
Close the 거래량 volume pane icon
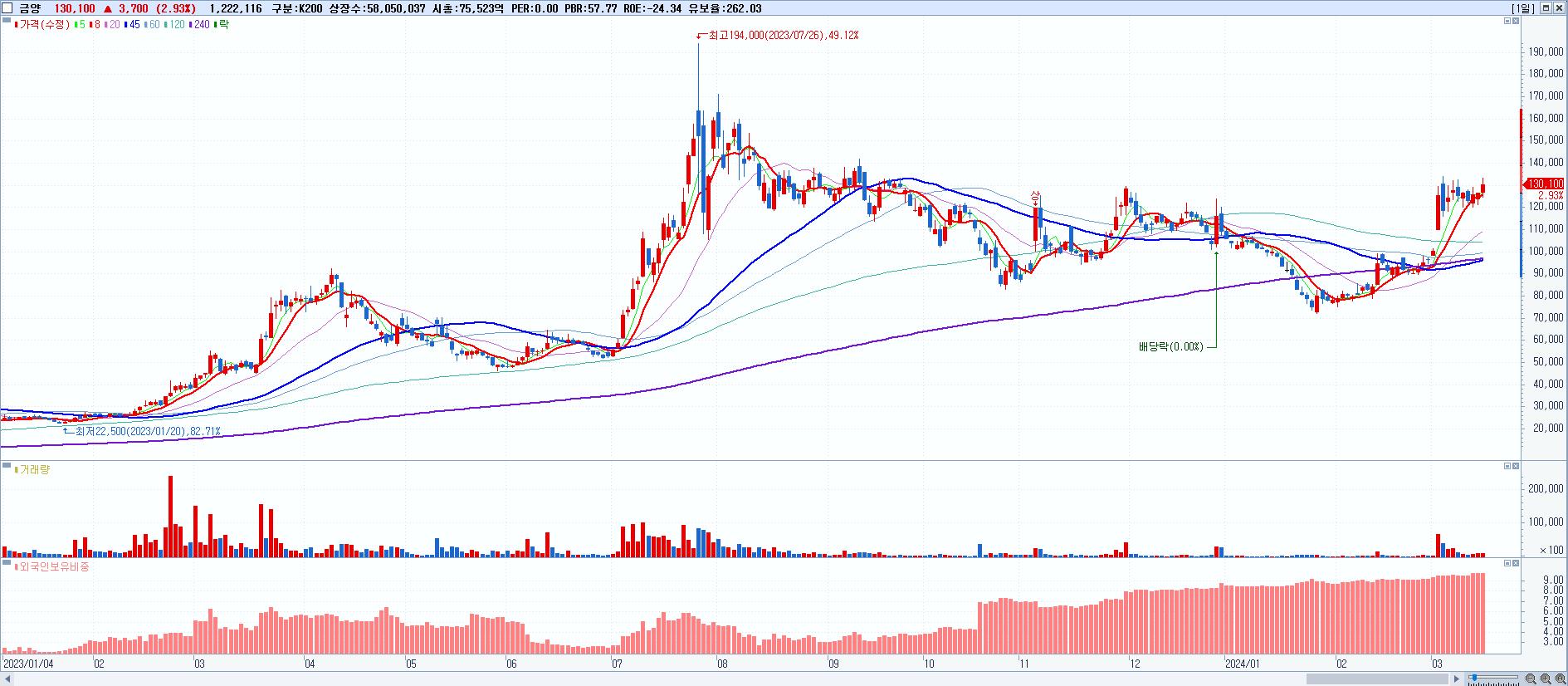(x=1516, y=467)
